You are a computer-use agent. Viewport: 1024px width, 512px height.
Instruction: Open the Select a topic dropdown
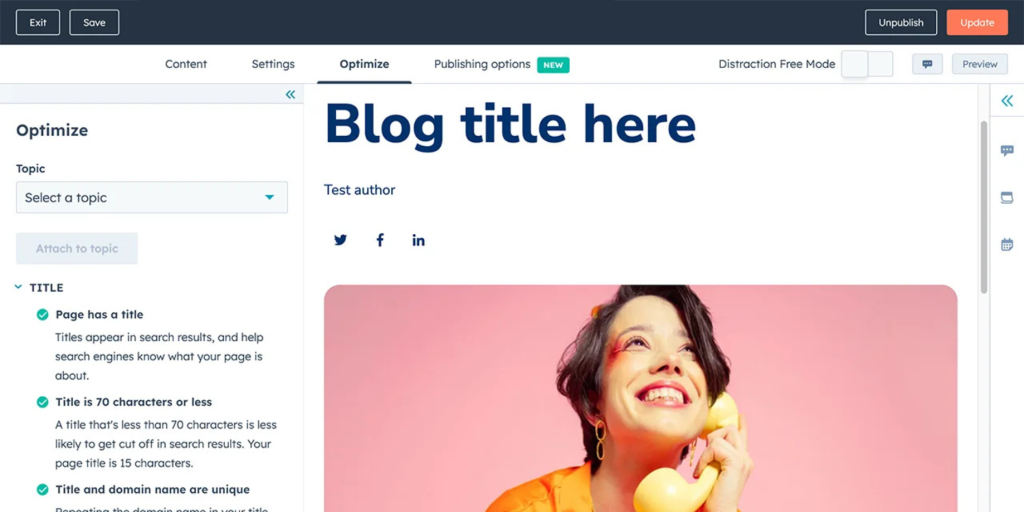pyautogui.click(x=152, y=197)
